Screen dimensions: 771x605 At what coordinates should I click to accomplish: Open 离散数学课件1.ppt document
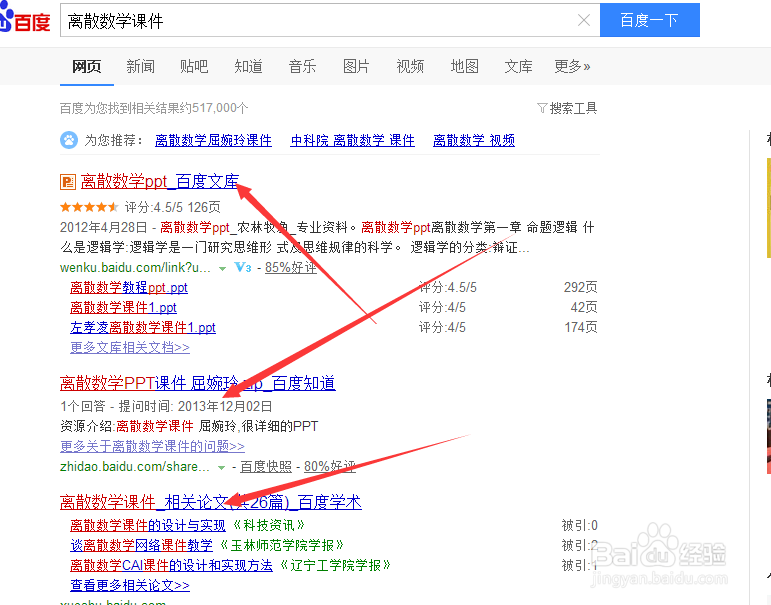[x=123, y=307]
